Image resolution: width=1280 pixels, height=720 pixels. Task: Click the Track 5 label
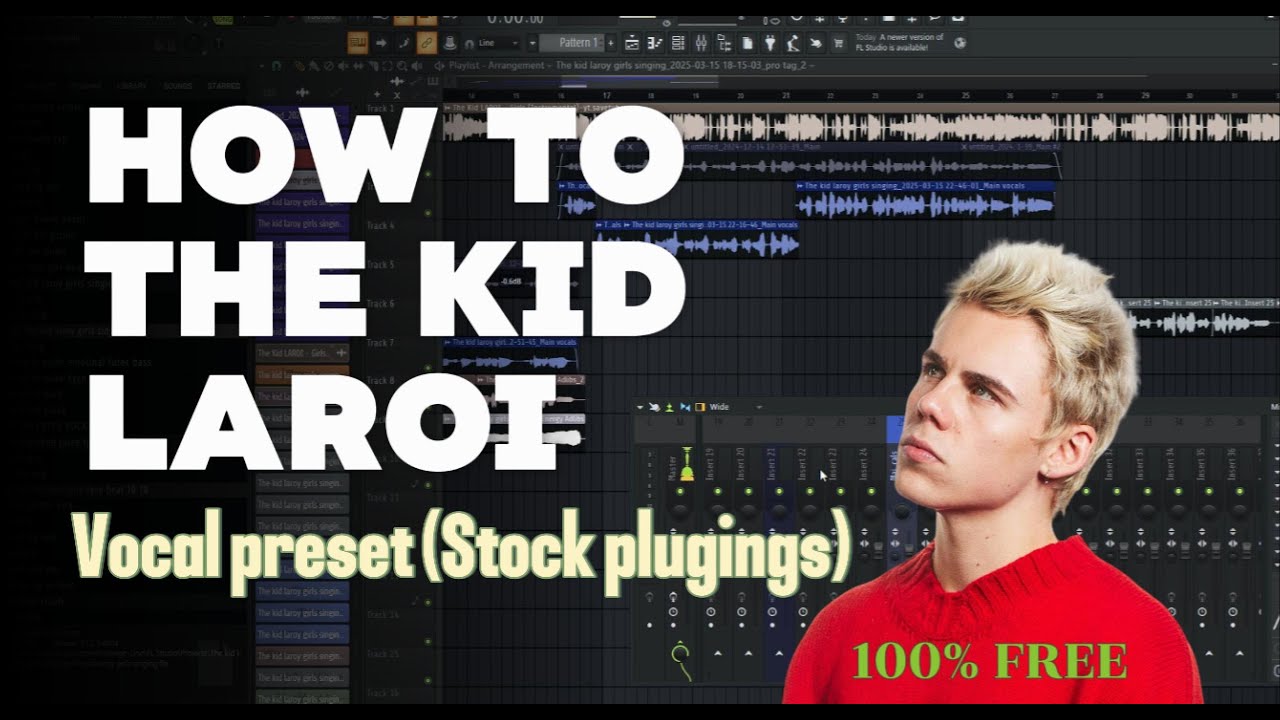pyautogui.click(x=379, y=264)
